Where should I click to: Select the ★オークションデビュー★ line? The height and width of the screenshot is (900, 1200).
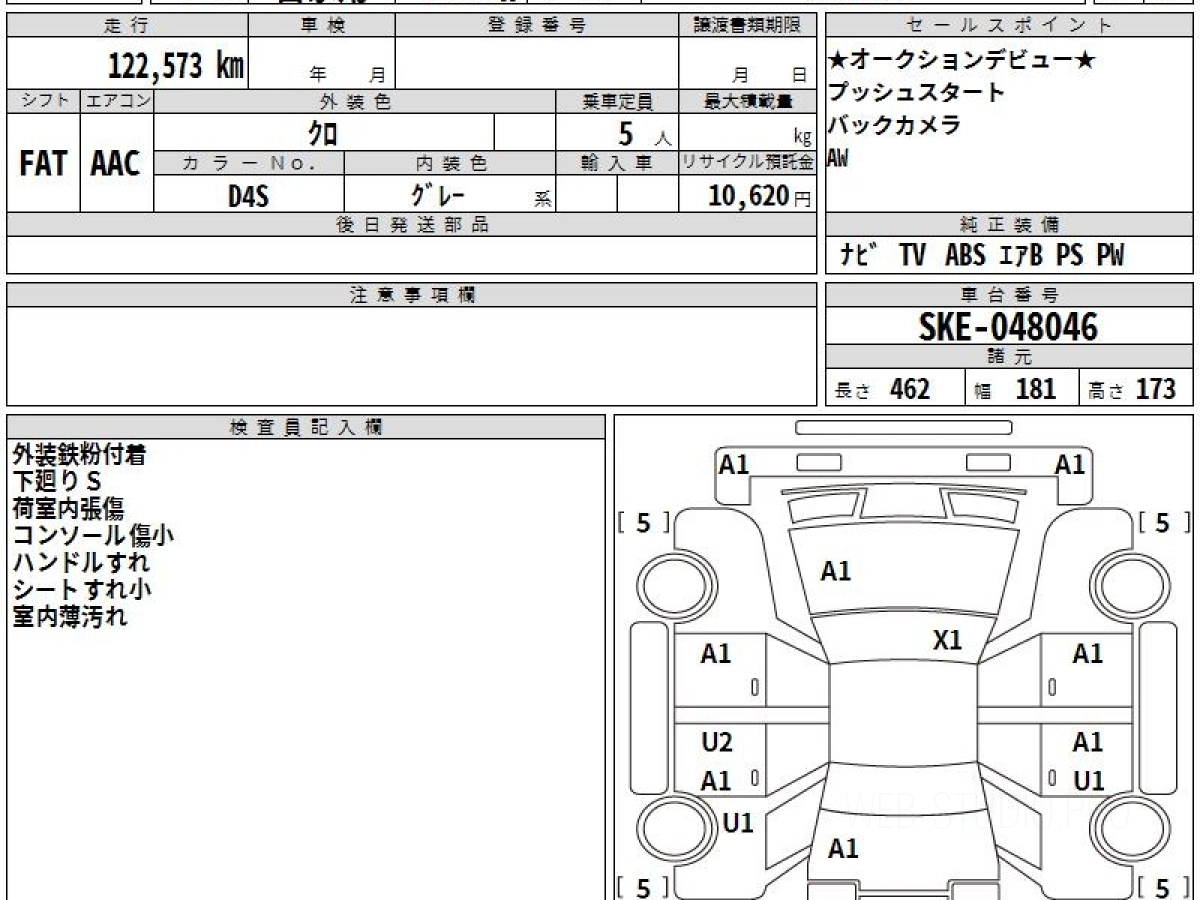click(x=961, y=61)
